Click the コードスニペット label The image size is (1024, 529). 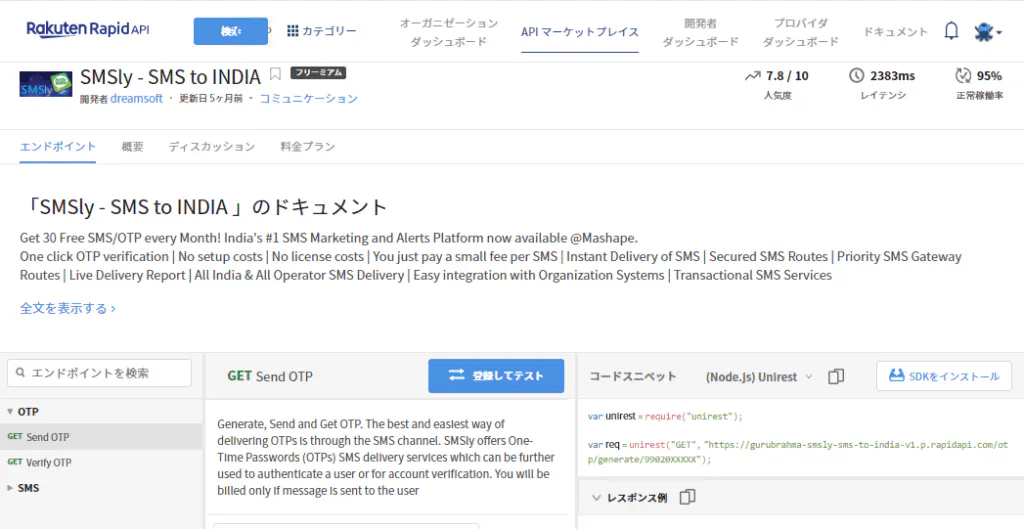click(633, 377)
